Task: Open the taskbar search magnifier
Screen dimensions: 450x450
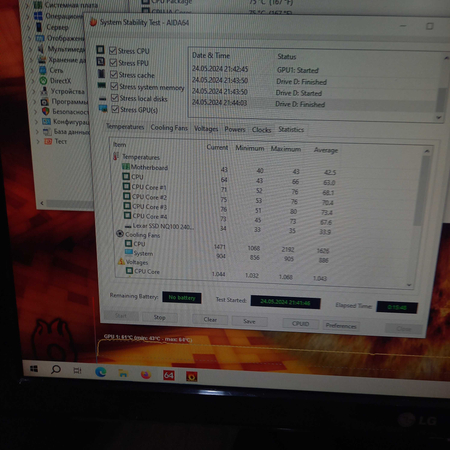Action: 56,369
